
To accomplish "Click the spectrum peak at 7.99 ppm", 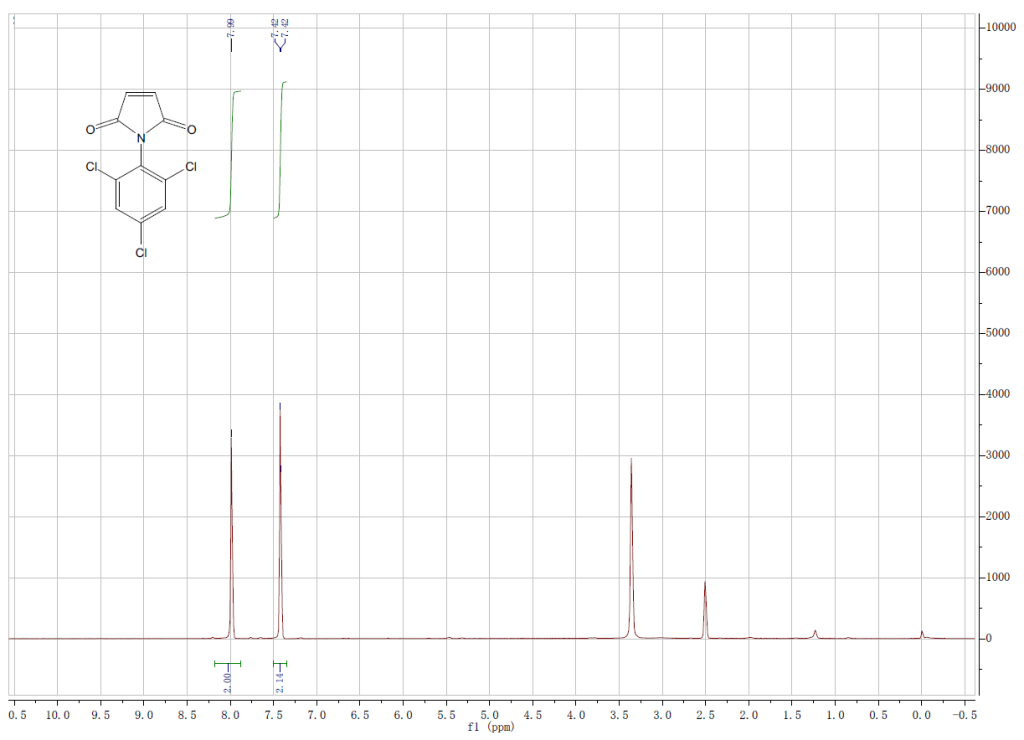I will (x=231, y=536).
